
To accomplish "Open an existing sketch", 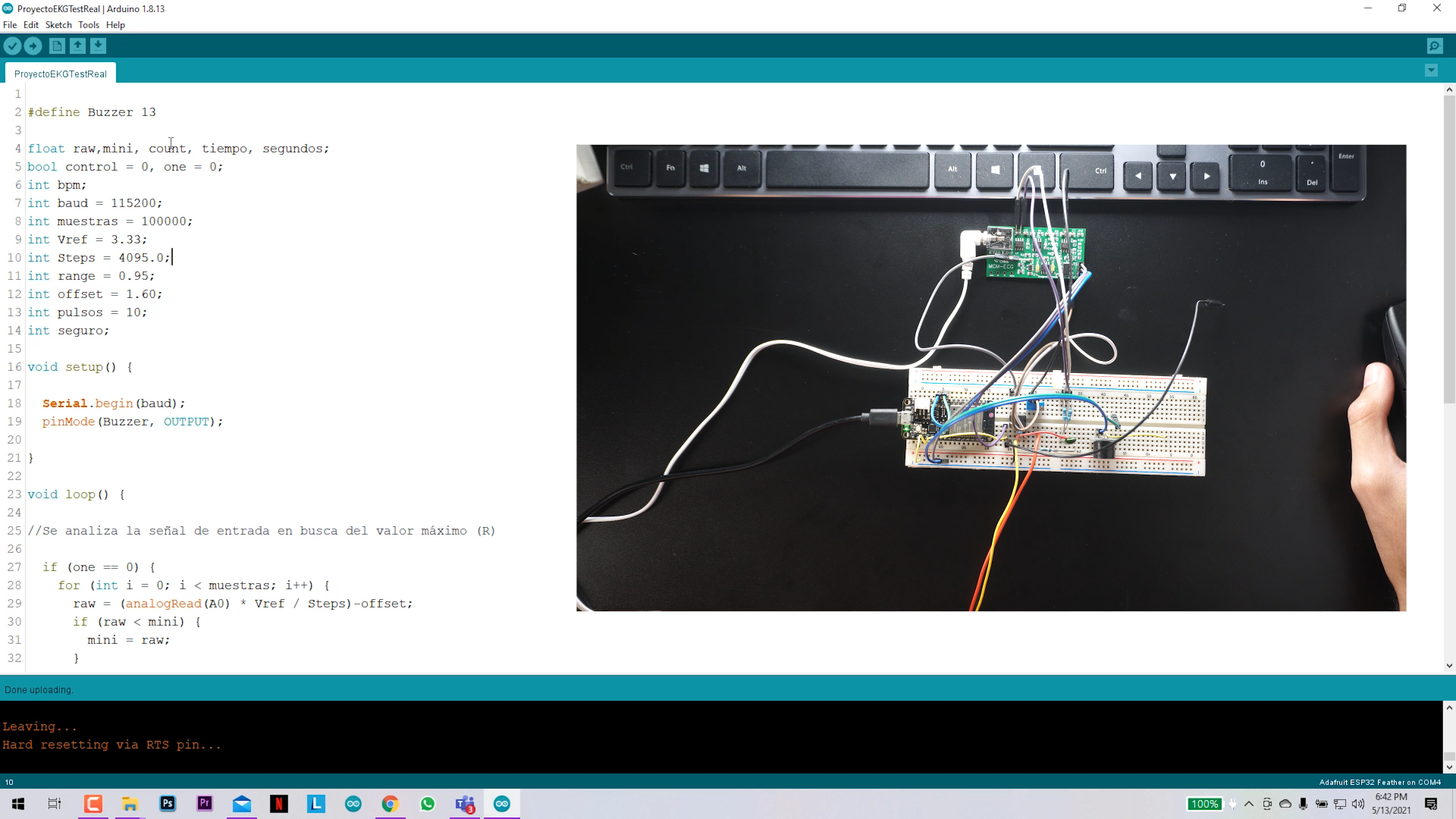I will click(x=78, y=45).
